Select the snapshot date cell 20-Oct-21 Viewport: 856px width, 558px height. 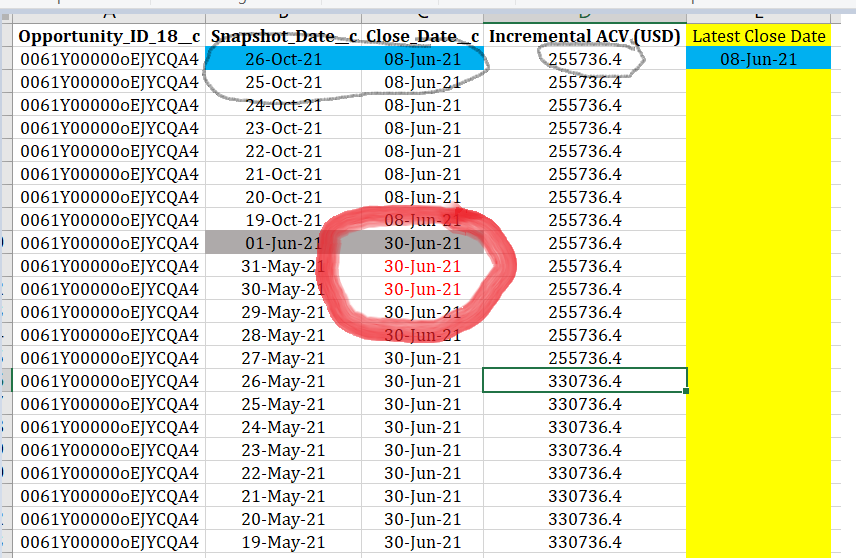pos(283,197)
